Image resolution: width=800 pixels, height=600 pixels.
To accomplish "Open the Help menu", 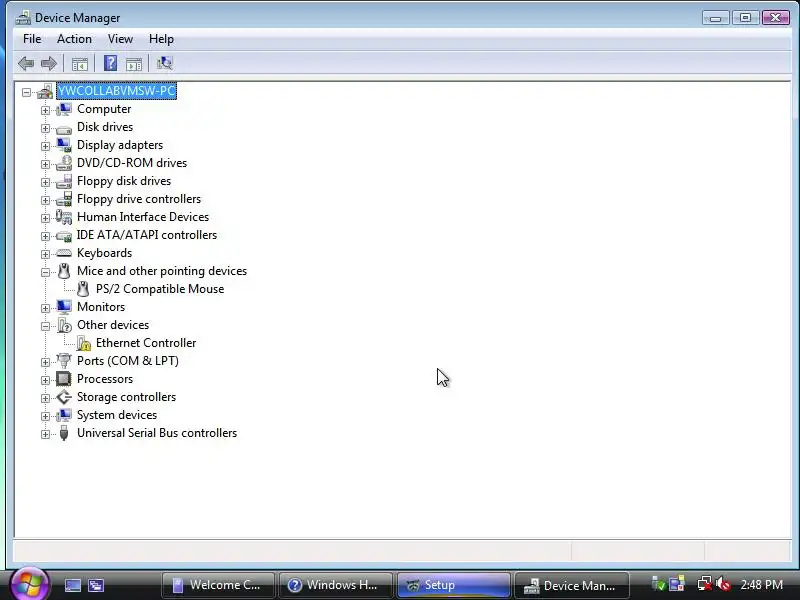I will click(x=161, y=39).
